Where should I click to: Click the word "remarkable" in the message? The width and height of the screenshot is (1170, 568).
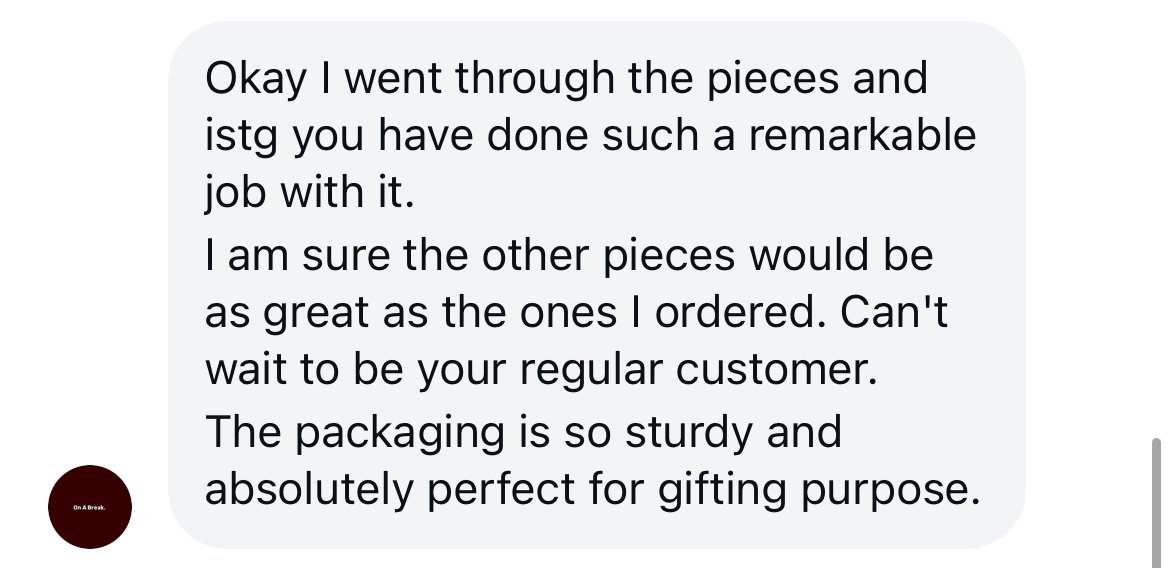tap(862, 135)
